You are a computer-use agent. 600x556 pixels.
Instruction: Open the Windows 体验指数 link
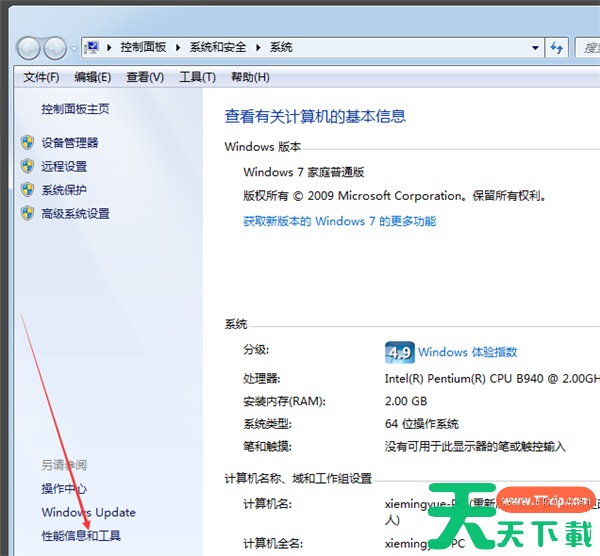[468, 352]
